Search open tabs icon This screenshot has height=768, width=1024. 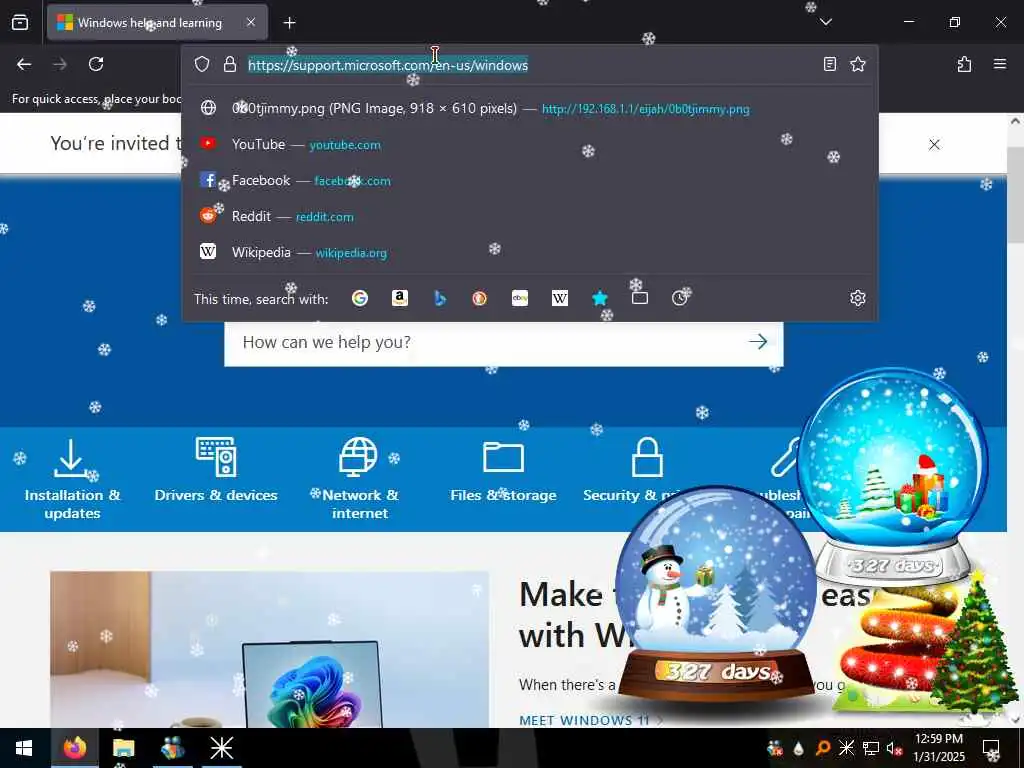pyautogui.click(x=640, y=298)
